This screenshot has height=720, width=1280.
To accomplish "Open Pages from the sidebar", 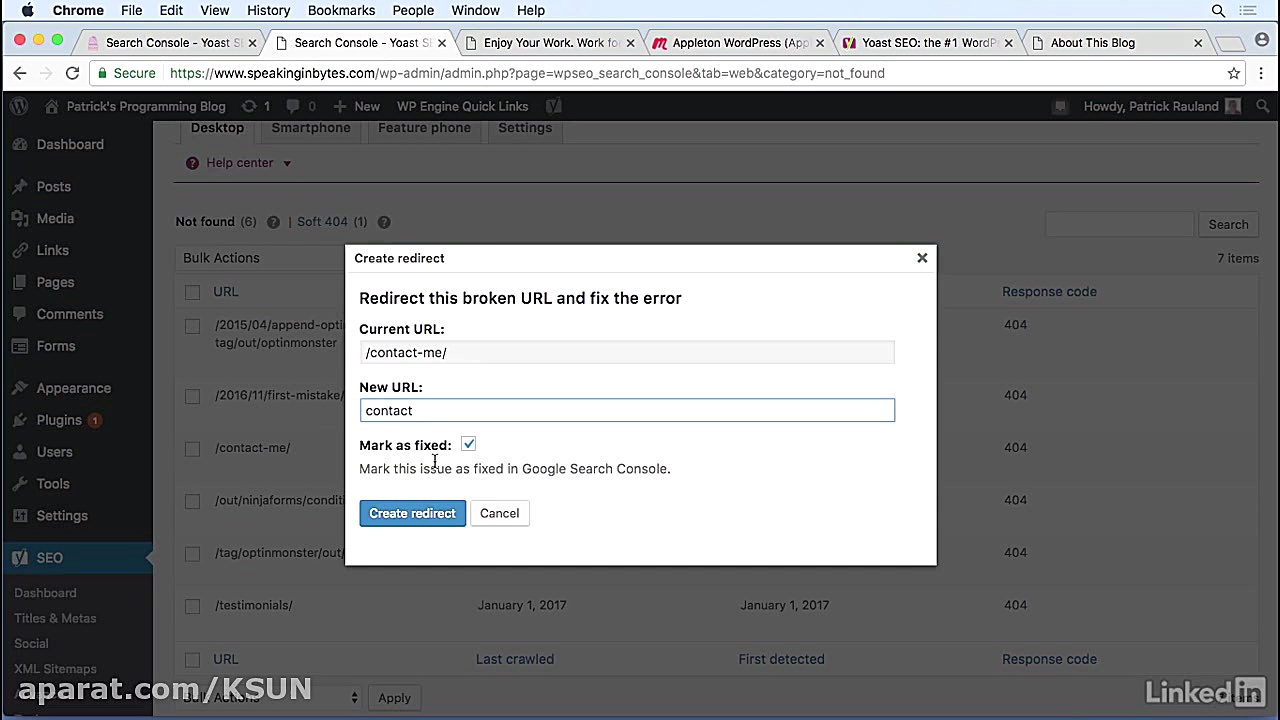I will tap(55, 282).
